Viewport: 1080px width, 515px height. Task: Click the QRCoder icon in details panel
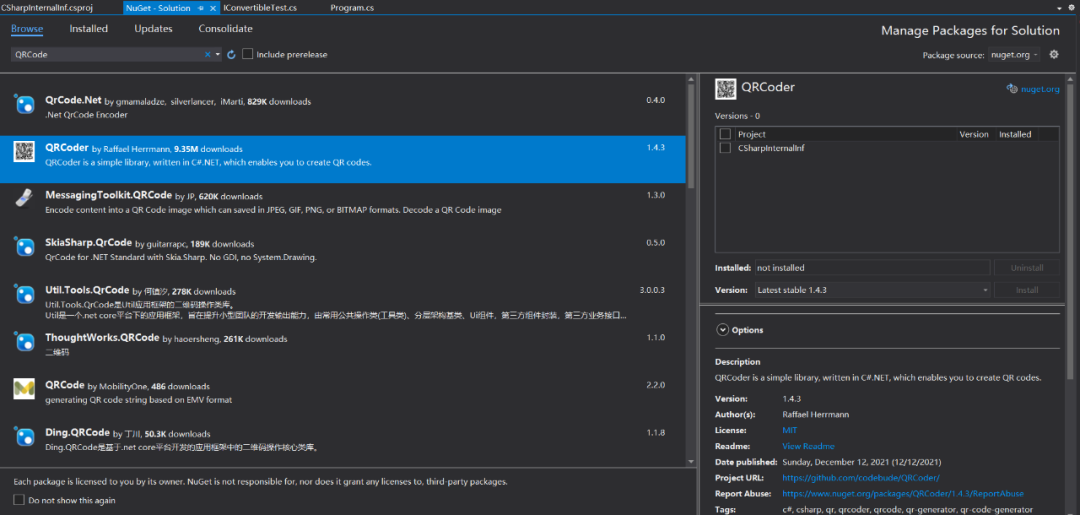(x=726, y=88)
